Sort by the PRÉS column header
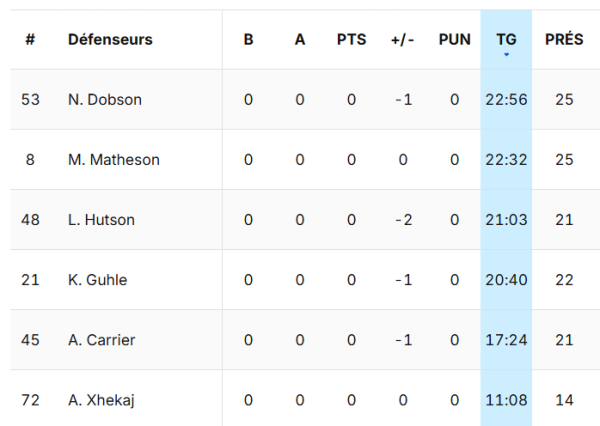This screenshot has height=426, width=600. (564, 40)
